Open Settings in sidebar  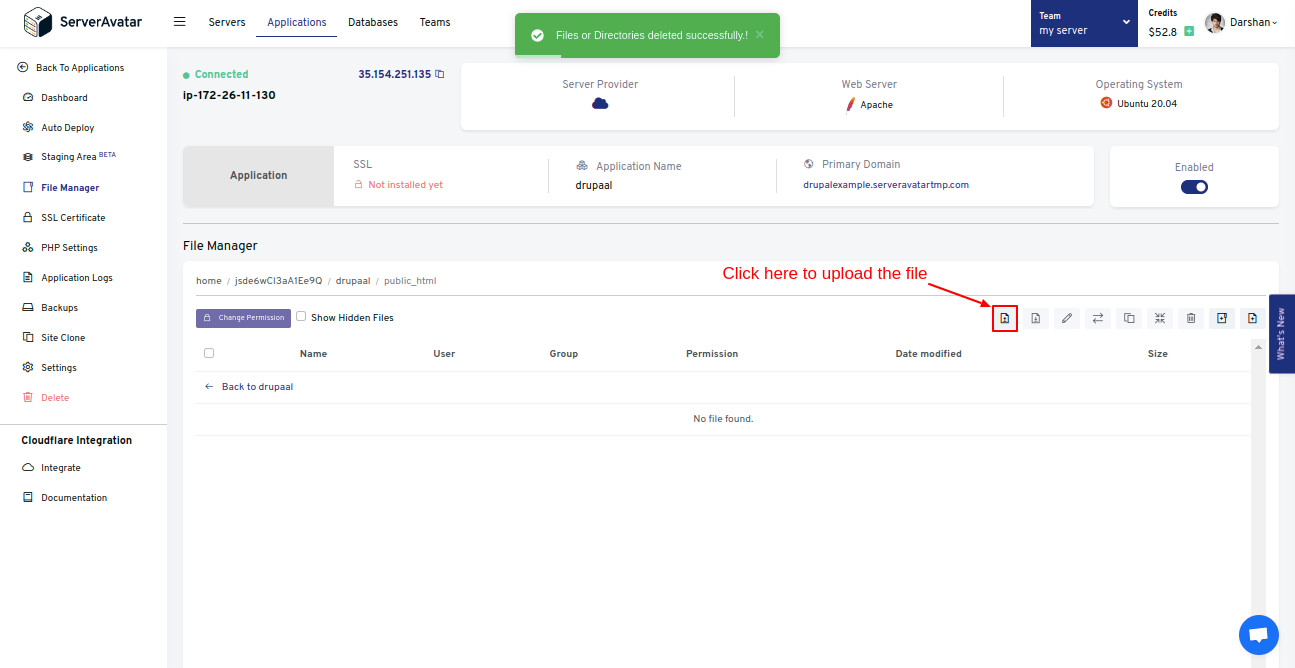(59, 368)
